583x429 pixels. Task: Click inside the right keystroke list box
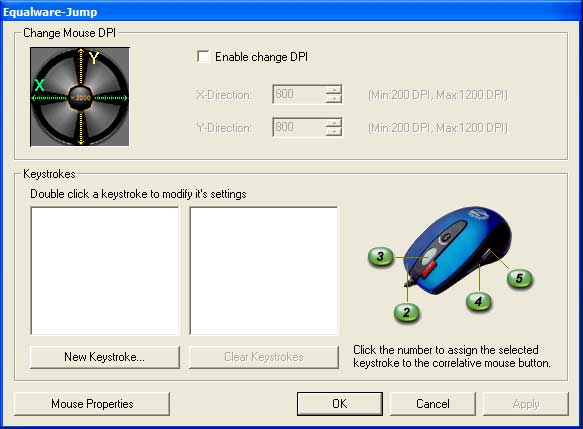264,271
